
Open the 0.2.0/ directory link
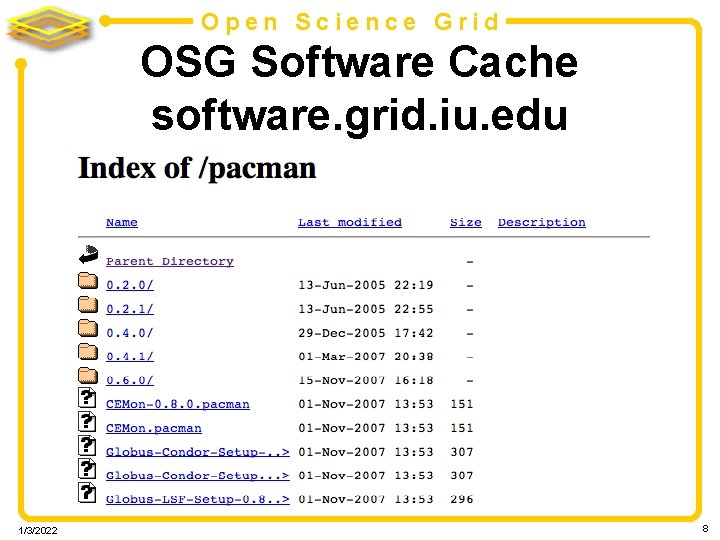pos(130,285)
